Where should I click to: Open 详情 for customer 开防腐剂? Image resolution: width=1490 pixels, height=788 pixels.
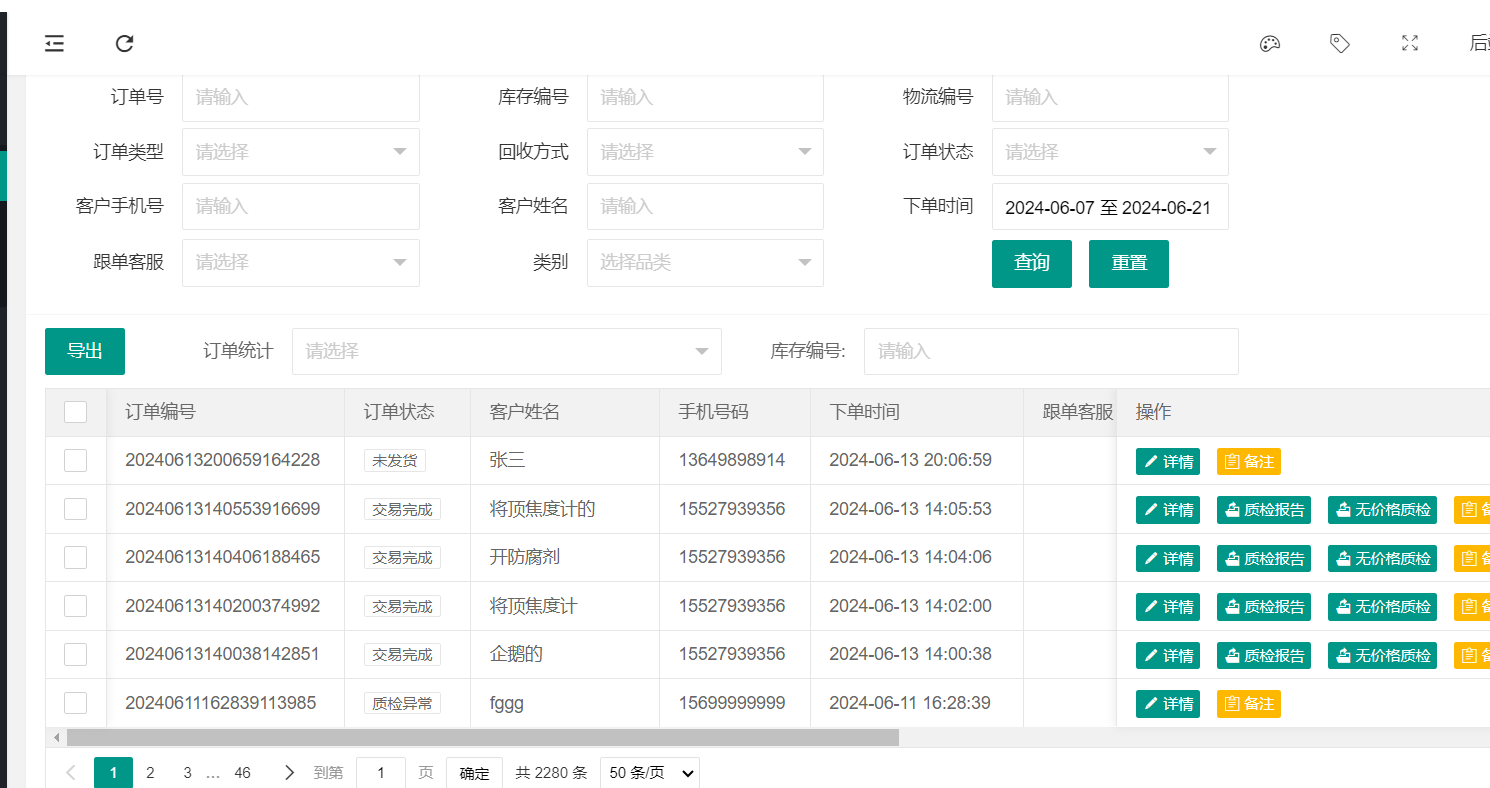[1168, 558]
